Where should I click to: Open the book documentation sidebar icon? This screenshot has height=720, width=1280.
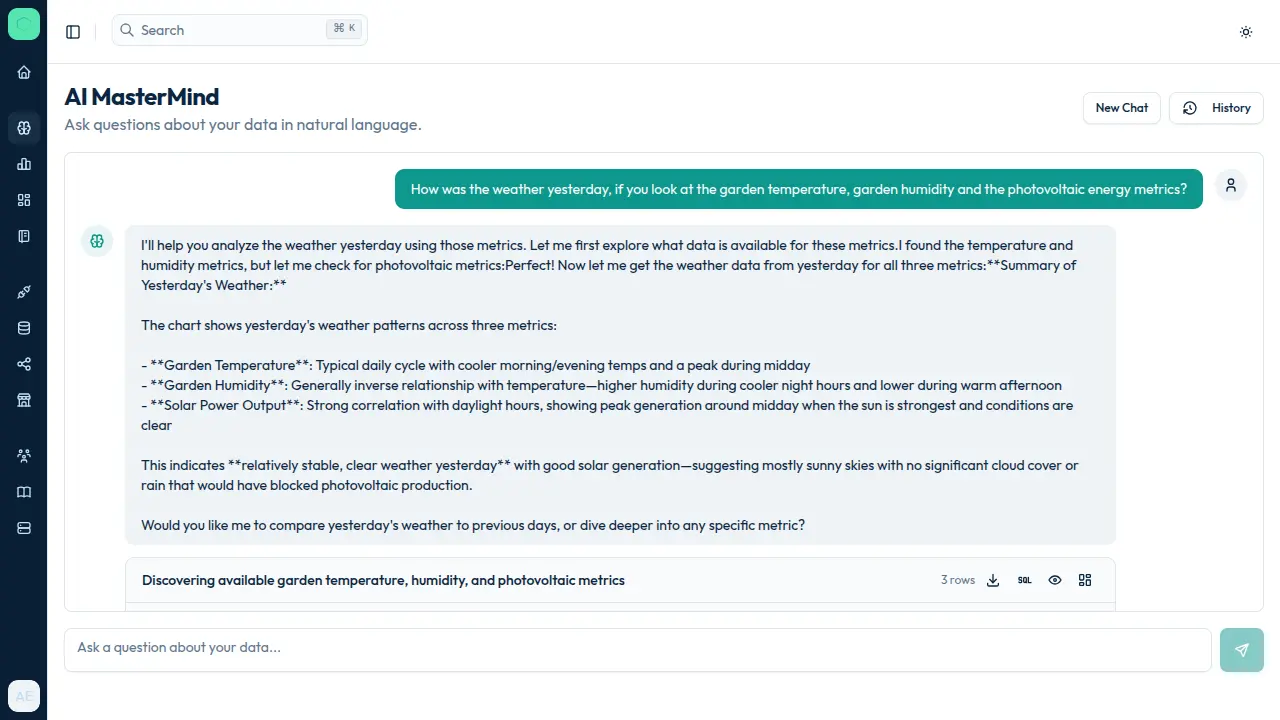click(24, 492)
